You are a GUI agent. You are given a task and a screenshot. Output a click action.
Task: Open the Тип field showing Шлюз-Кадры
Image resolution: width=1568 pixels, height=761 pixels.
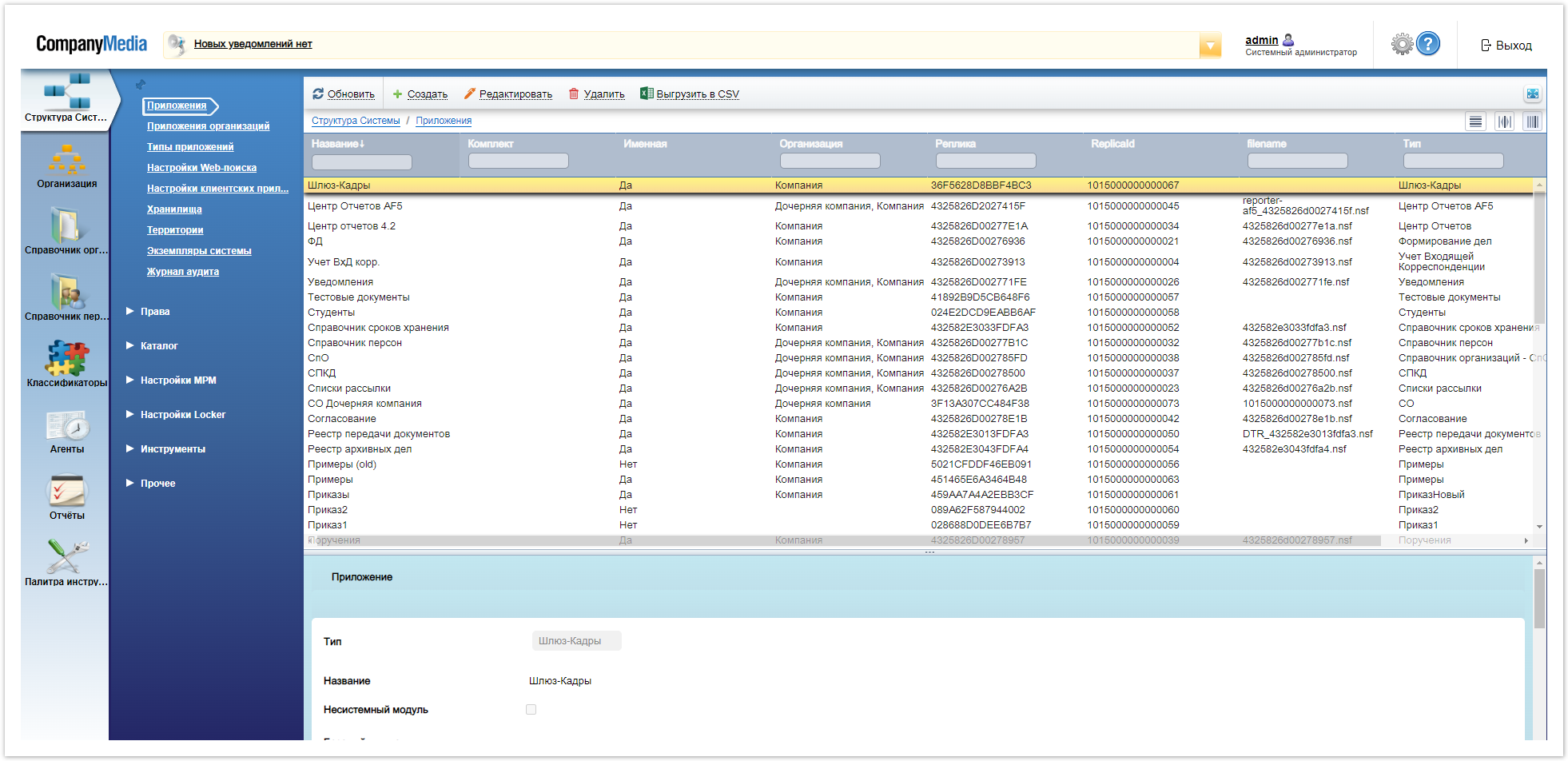pyautogui.click(x=576, y=641)
